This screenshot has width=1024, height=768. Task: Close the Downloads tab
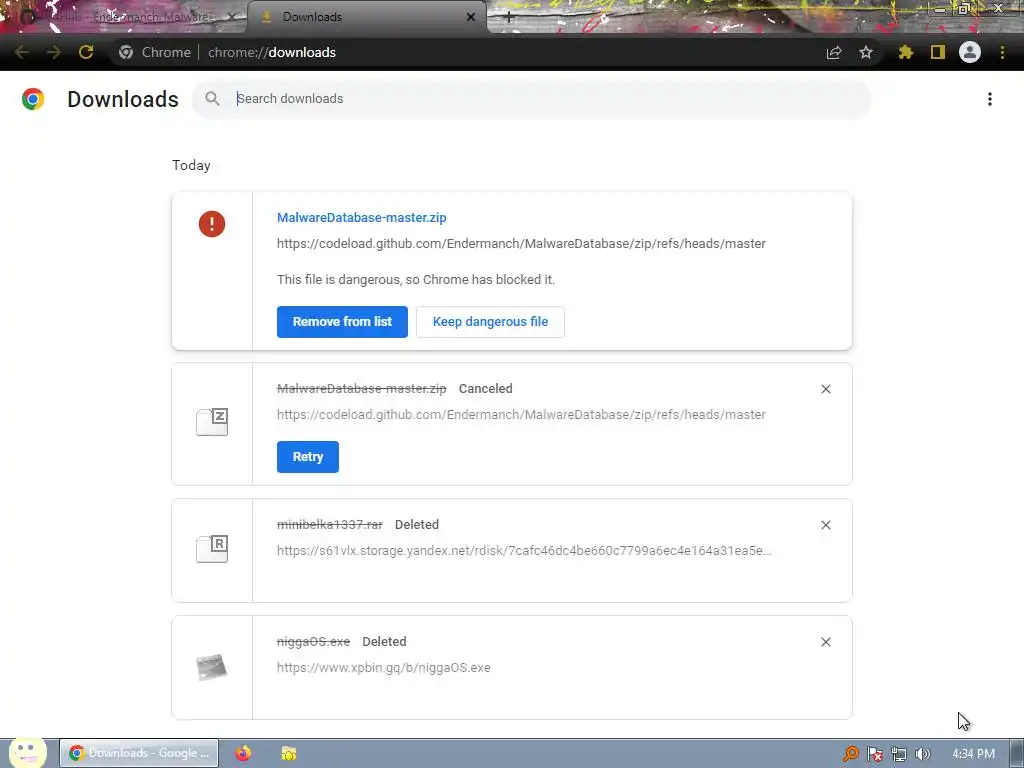[471, 17]
